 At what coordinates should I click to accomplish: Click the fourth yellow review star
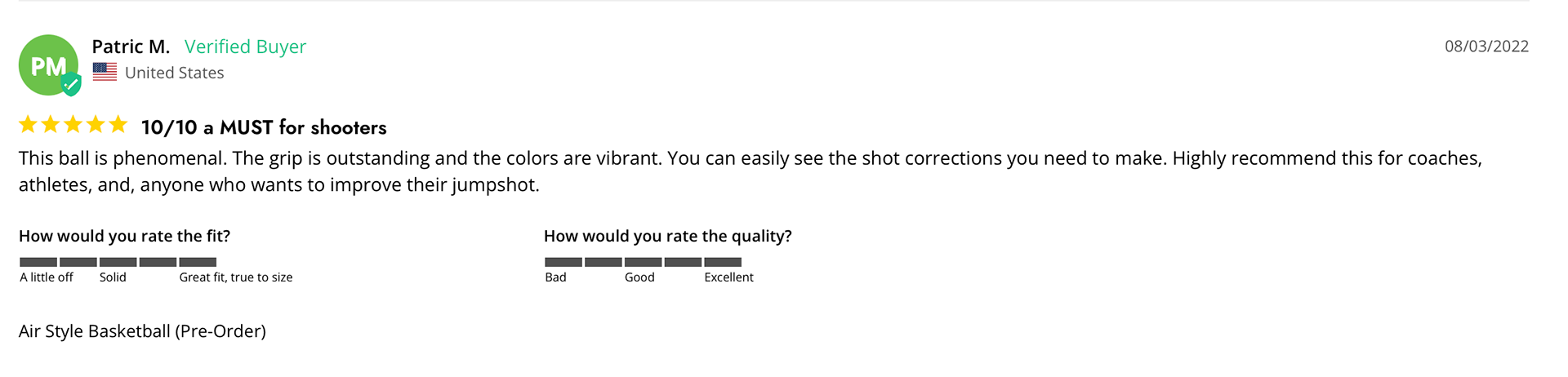pyautogui.click(x=96, y=125)
